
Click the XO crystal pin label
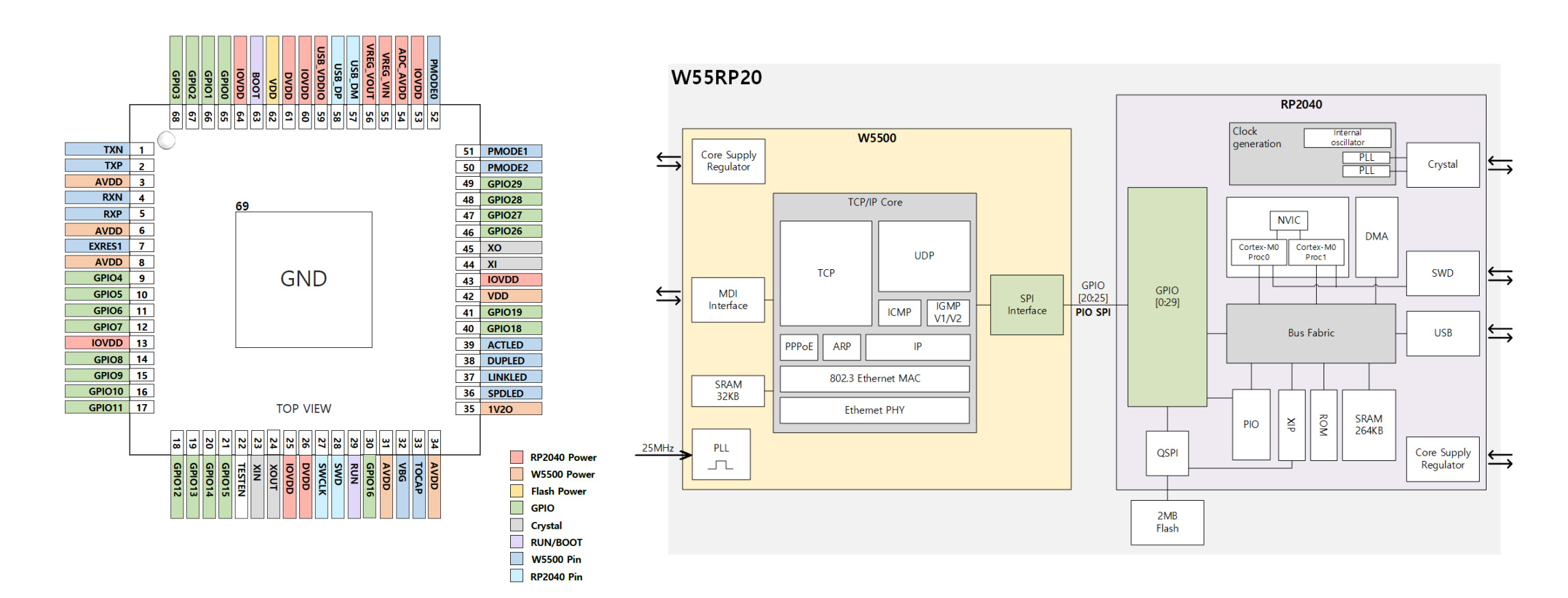(x=511, y=248)
